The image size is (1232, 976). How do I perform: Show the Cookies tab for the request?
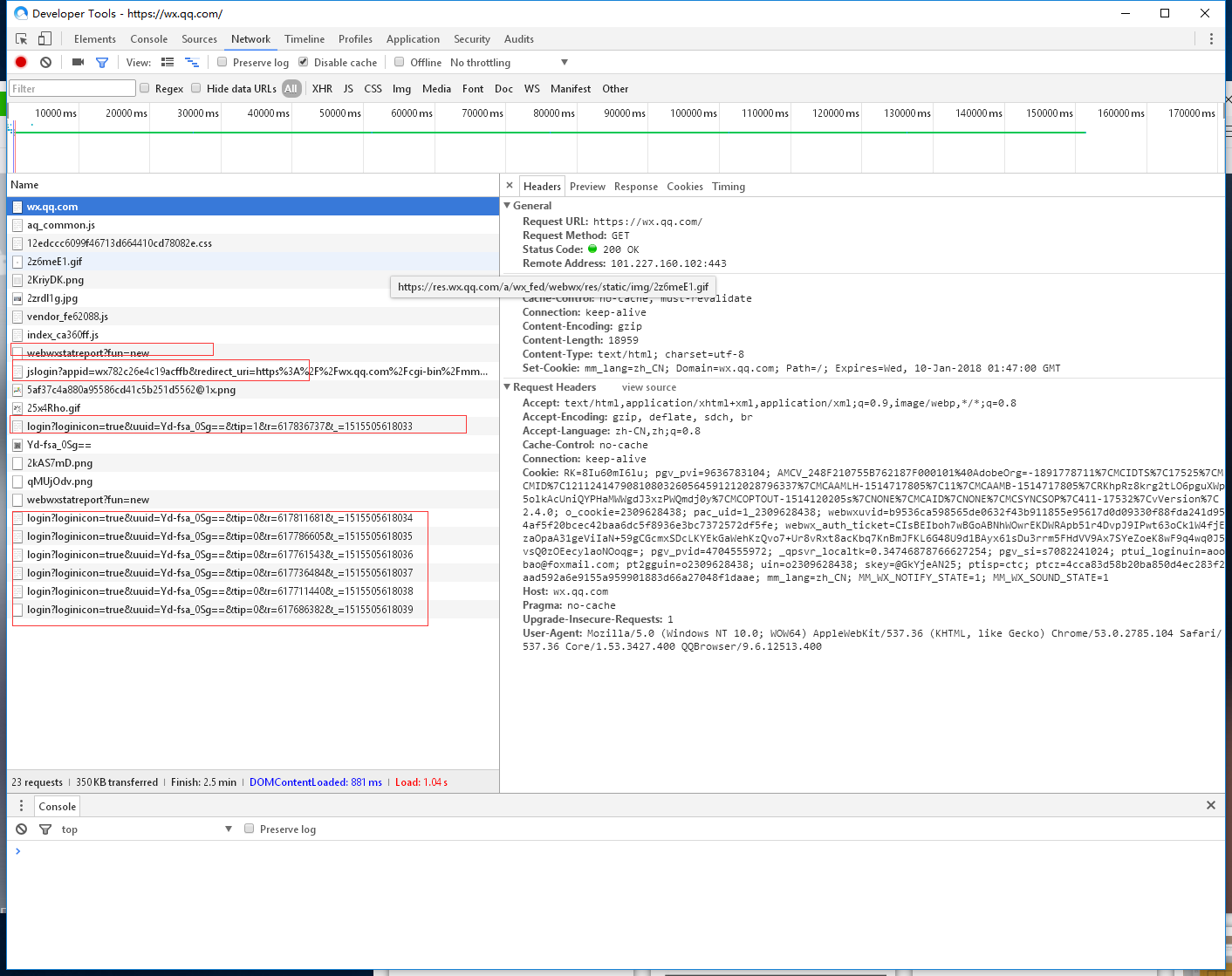pos(685,187)
